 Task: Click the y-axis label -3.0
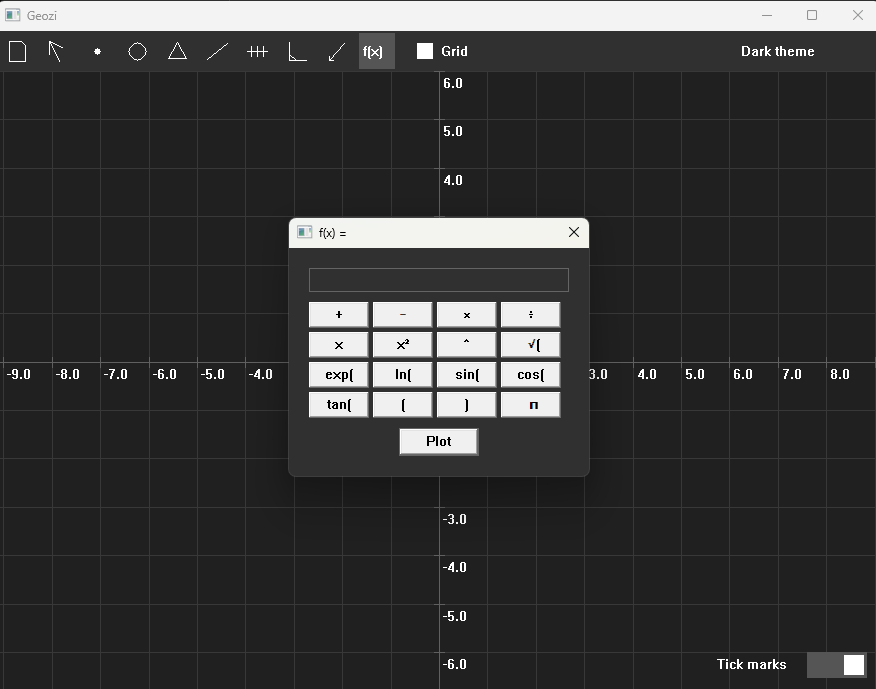coord(454,520)
